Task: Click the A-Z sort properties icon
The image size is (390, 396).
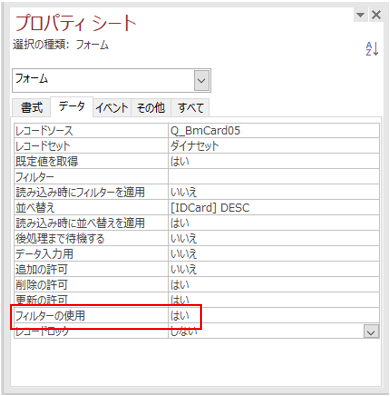Action: click(372, 49)
